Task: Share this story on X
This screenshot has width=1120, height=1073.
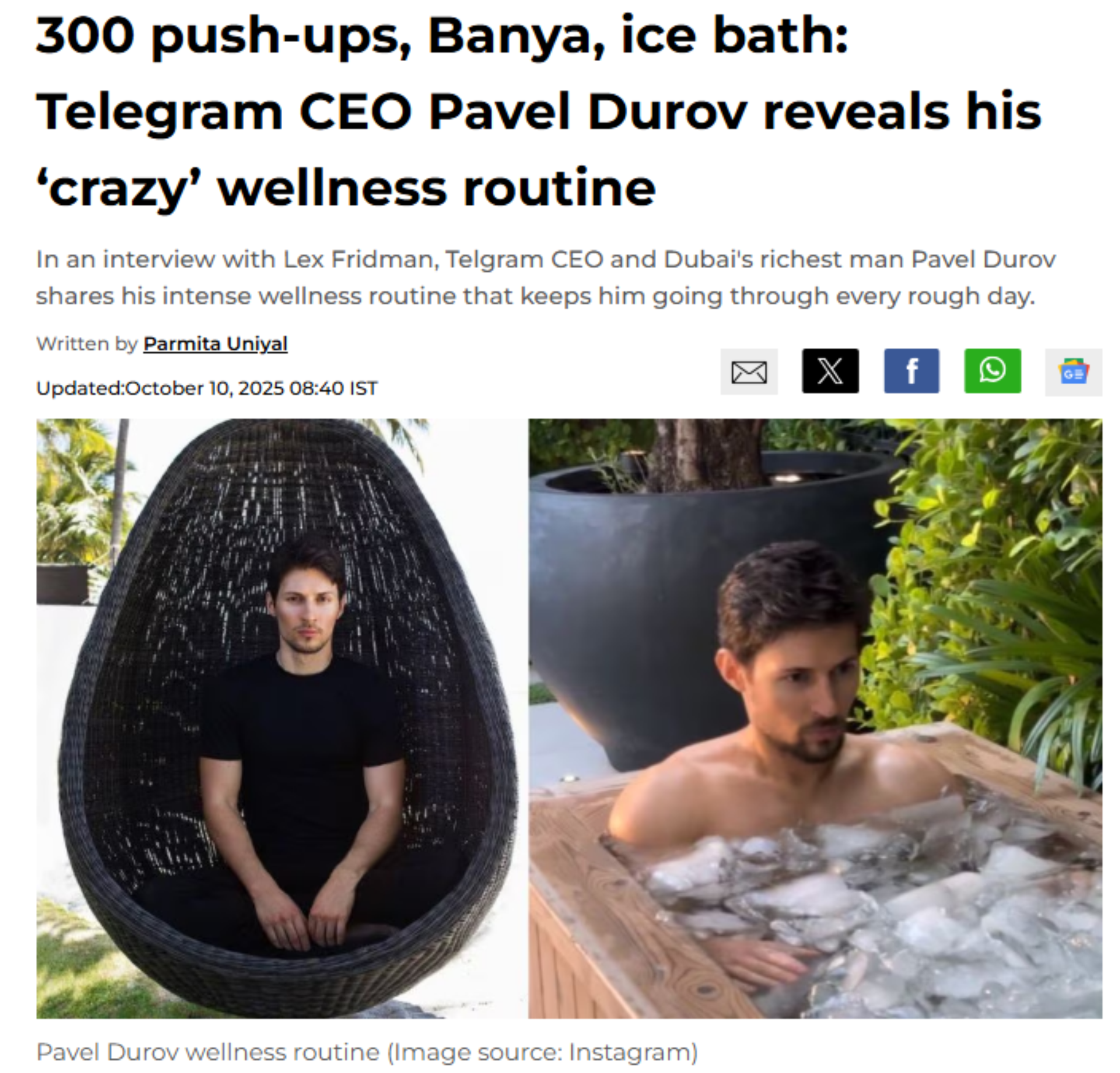Action: click(830, 371)
